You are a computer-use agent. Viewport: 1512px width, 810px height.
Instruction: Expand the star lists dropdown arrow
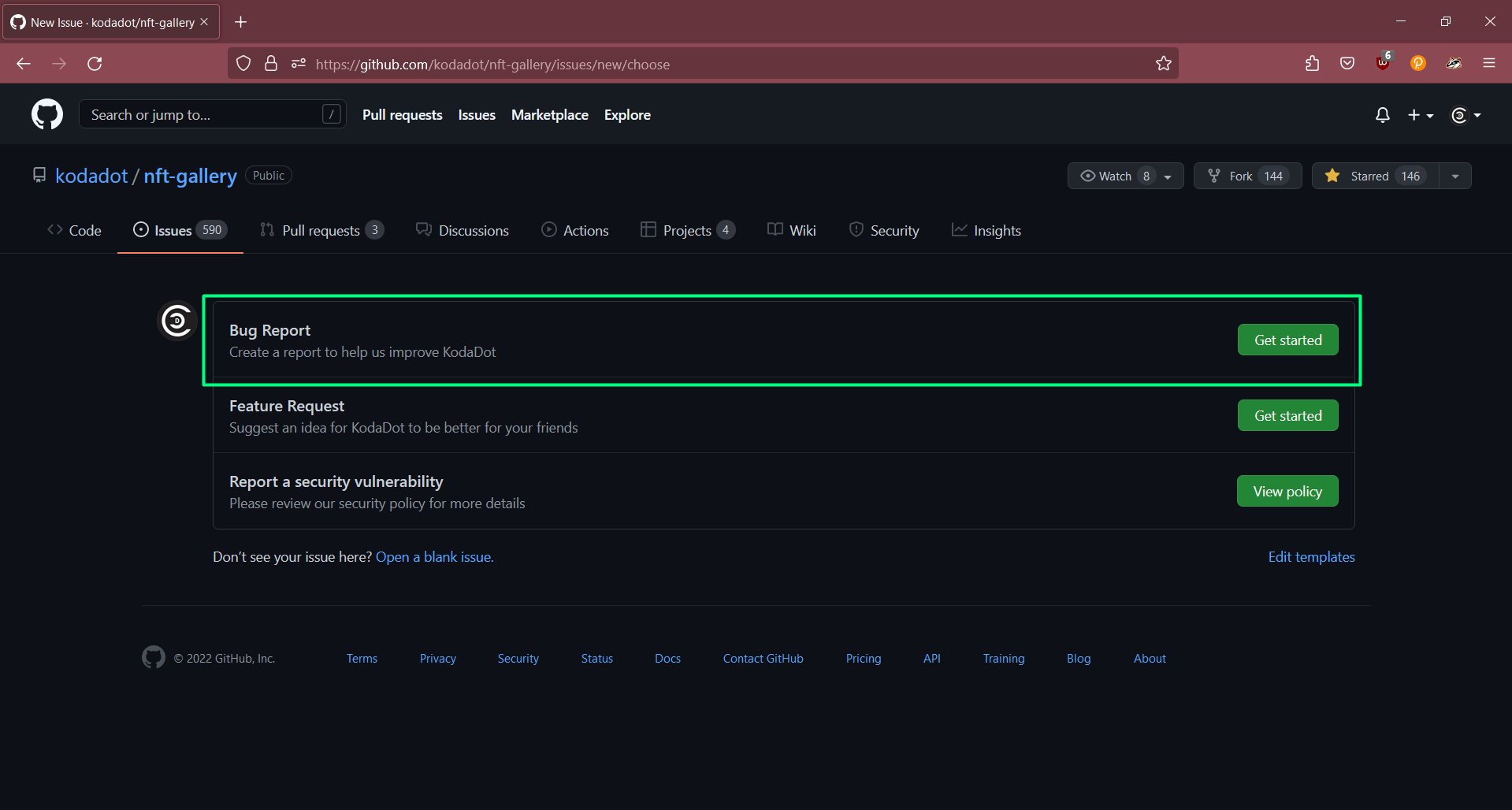point(1455,176)
